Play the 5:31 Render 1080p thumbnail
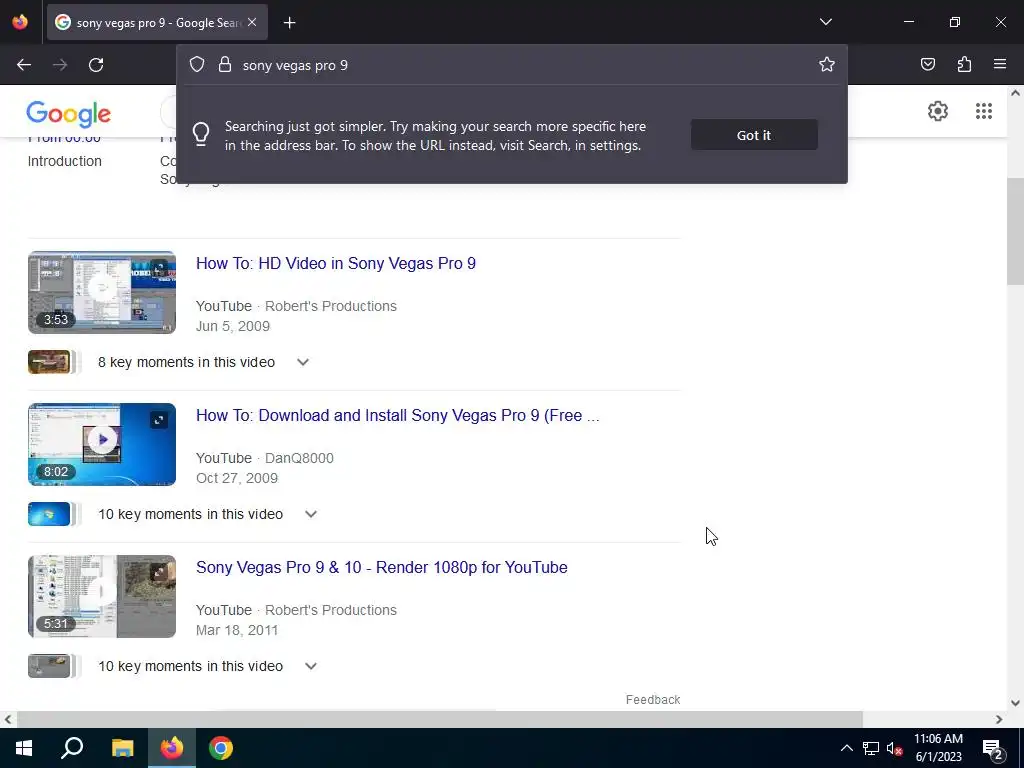 coord(102,596)
